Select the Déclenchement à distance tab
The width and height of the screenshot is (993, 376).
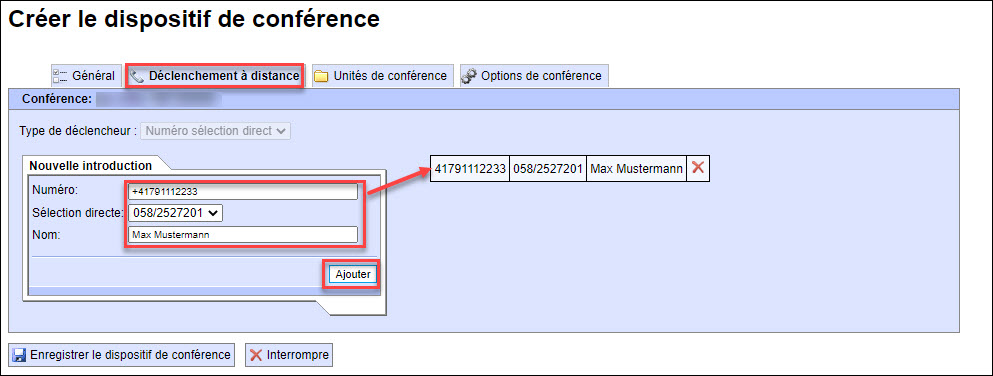[216, 76]
